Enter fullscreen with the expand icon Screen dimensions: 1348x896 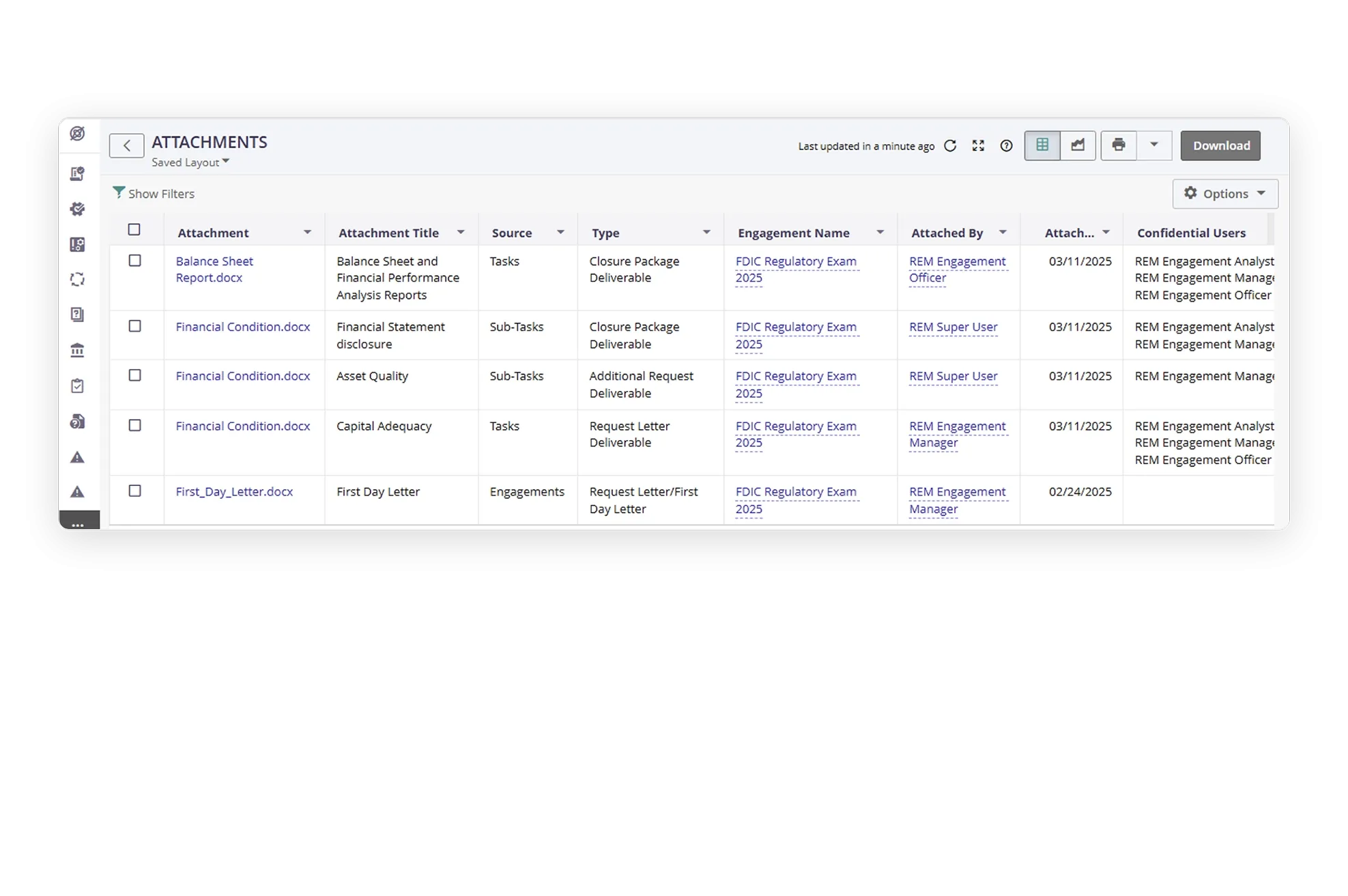978,146
